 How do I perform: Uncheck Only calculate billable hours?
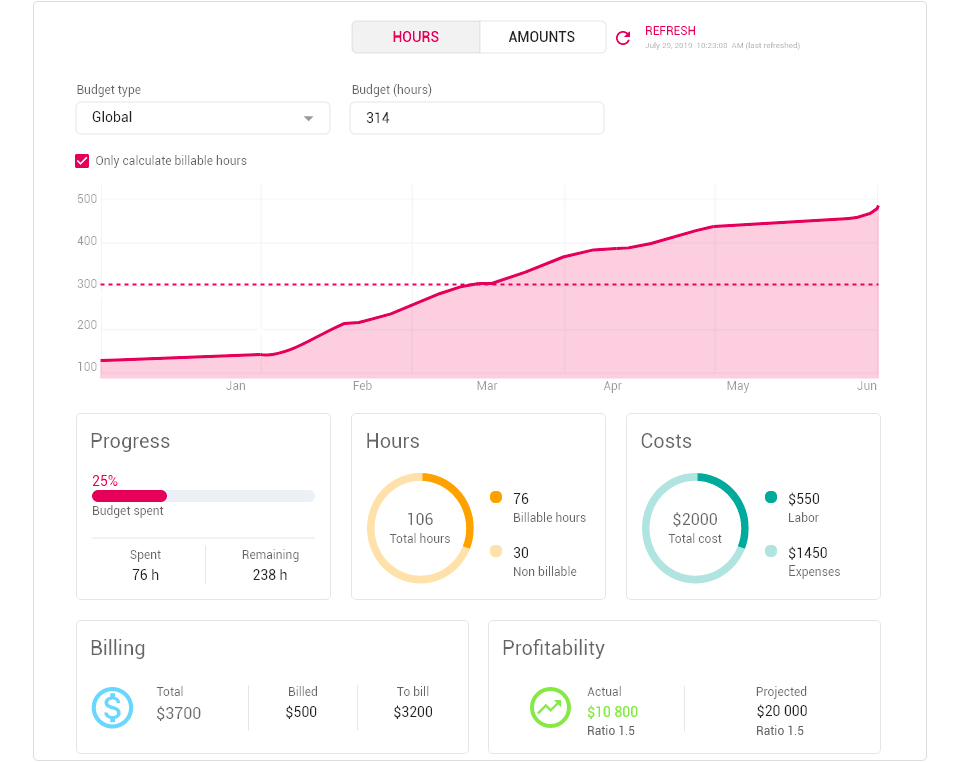(82, 161)
